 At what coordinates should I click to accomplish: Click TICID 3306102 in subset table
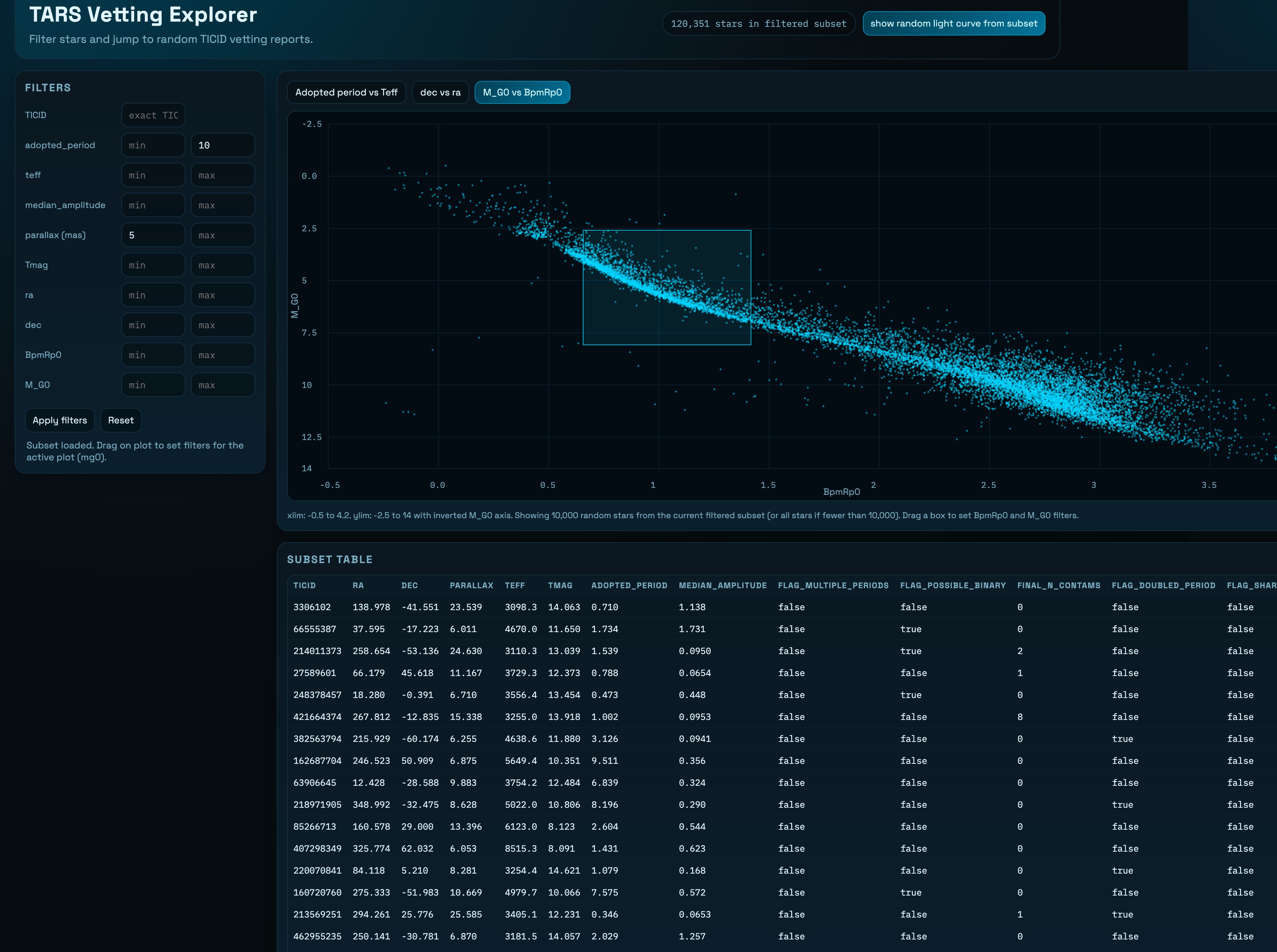click(x=312, y=607)
